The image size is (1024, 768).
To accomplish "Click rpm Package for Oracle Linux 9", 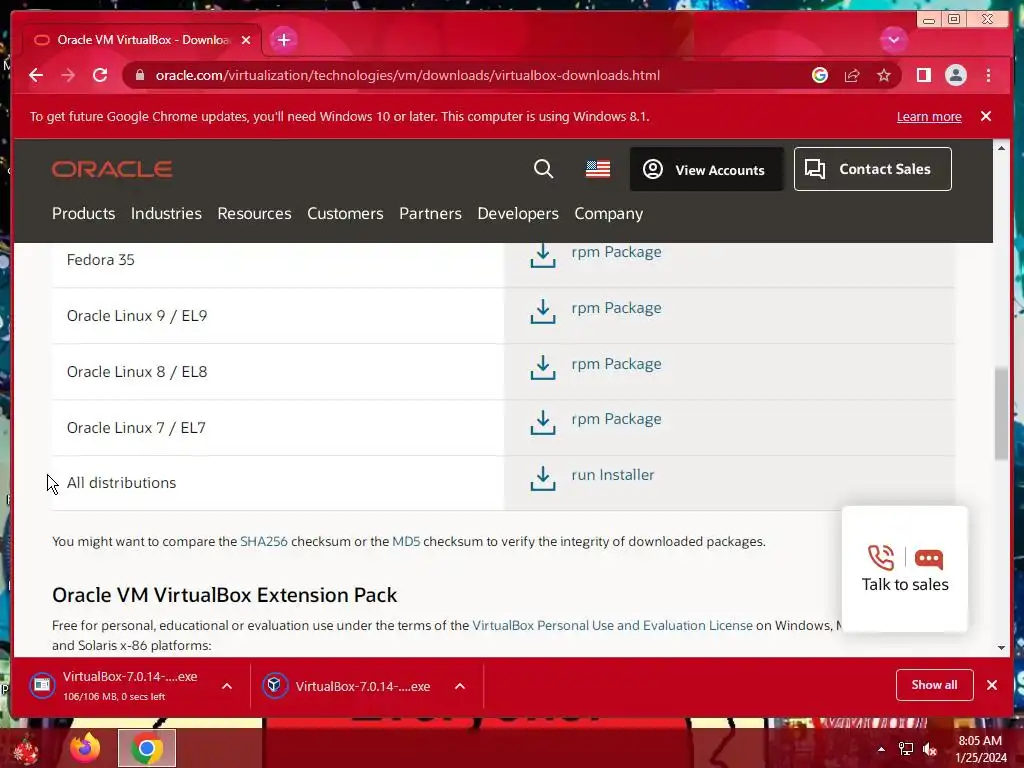I will pos(616,308).
